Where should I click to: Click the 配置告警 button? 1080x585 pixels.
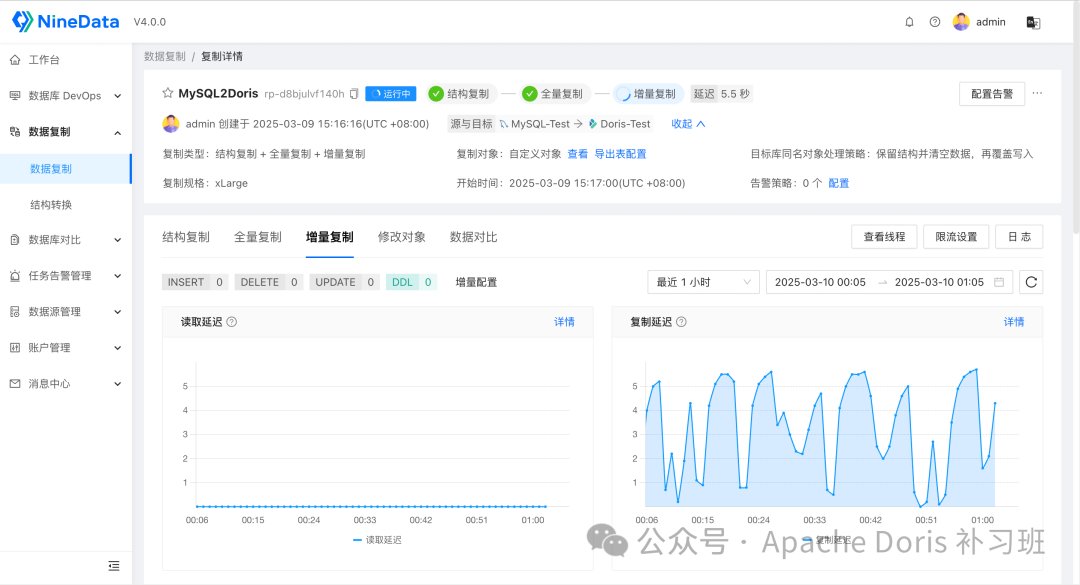(x=991, y=93)
